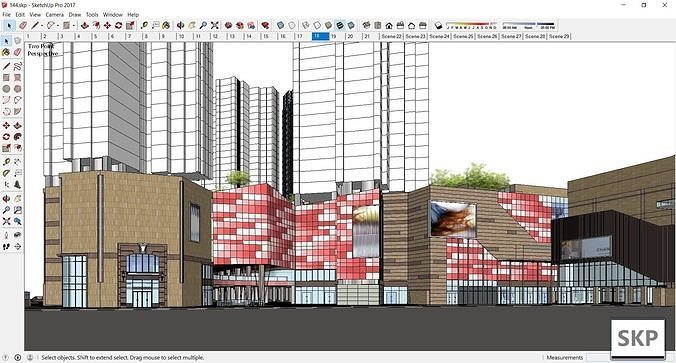The width and height of the screenshot is (676, 363).
Task: Open the Help menu
Action: [133, 14]
